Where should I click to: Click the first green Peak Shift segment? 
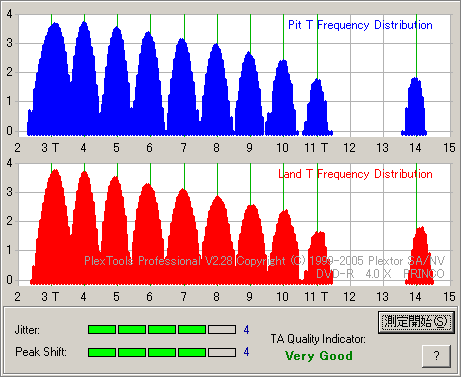pos(102,352)
